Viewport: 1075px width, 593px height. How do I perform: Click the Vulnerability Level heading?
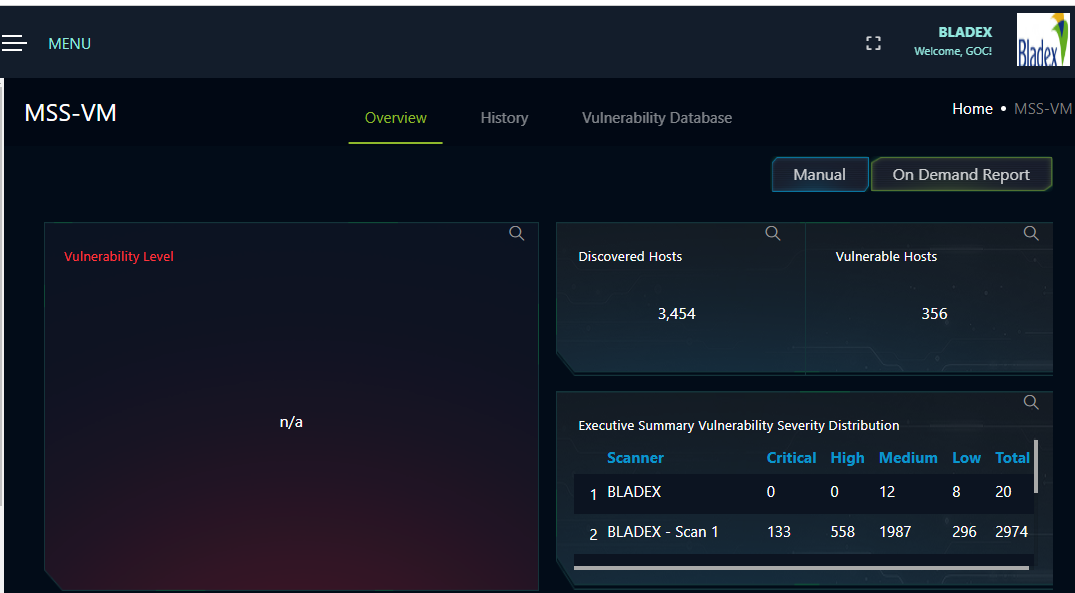[119, 256]
